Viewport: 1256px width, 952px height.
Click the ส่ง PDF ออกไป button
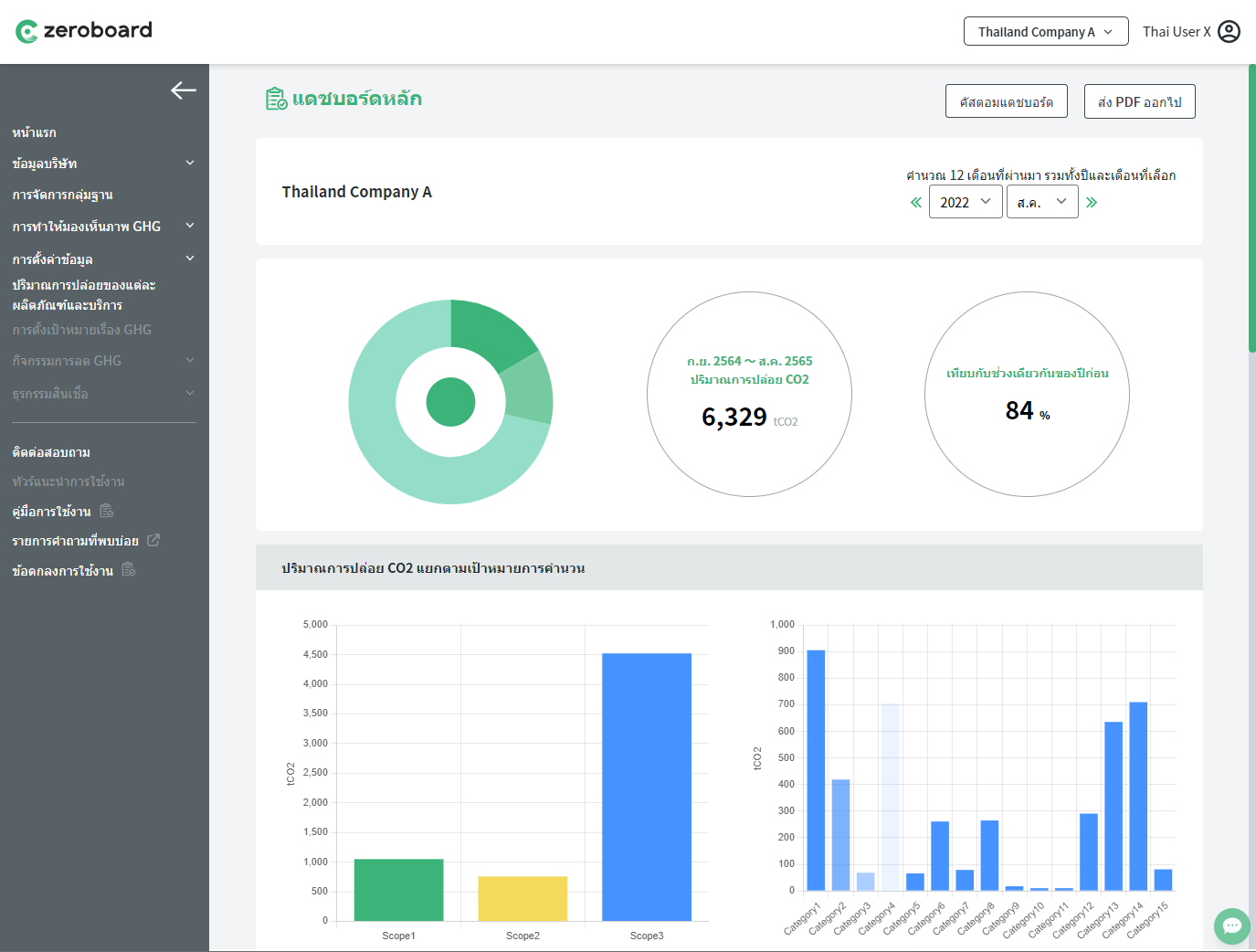[x=1139, y=102]
